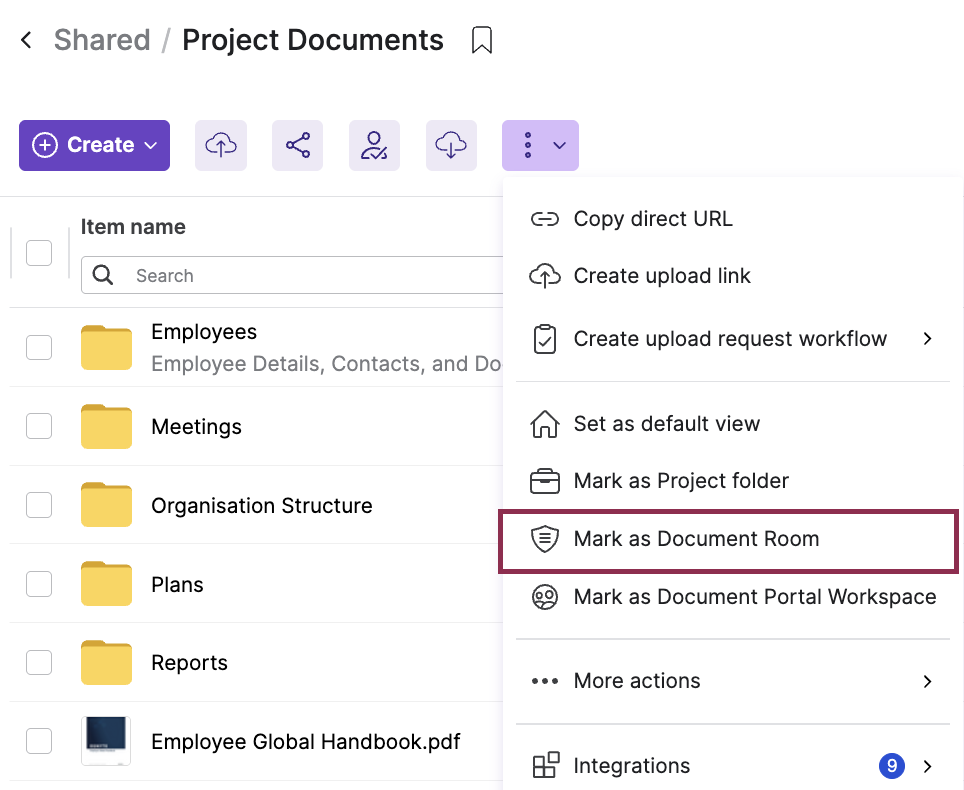Click the back arrow beside Shared breadcrumb
Viewport: 964px width, 790px height.
click(25, 39)
